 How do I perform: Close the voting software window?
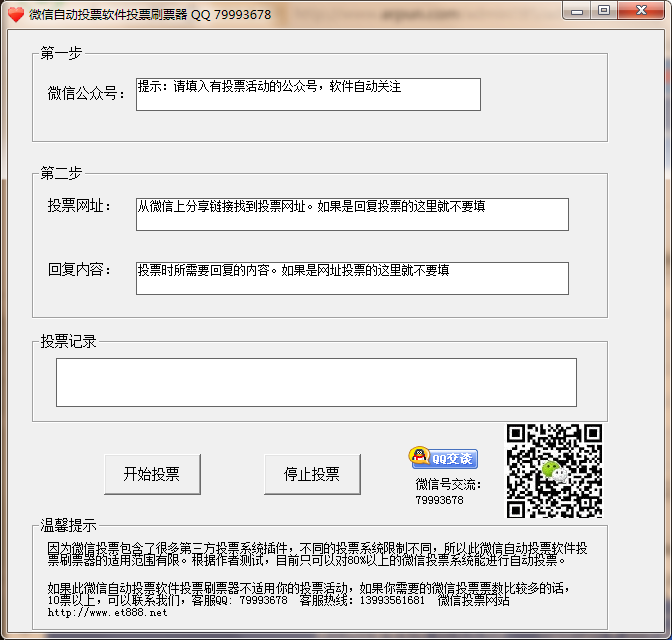[x=641, y=10]
